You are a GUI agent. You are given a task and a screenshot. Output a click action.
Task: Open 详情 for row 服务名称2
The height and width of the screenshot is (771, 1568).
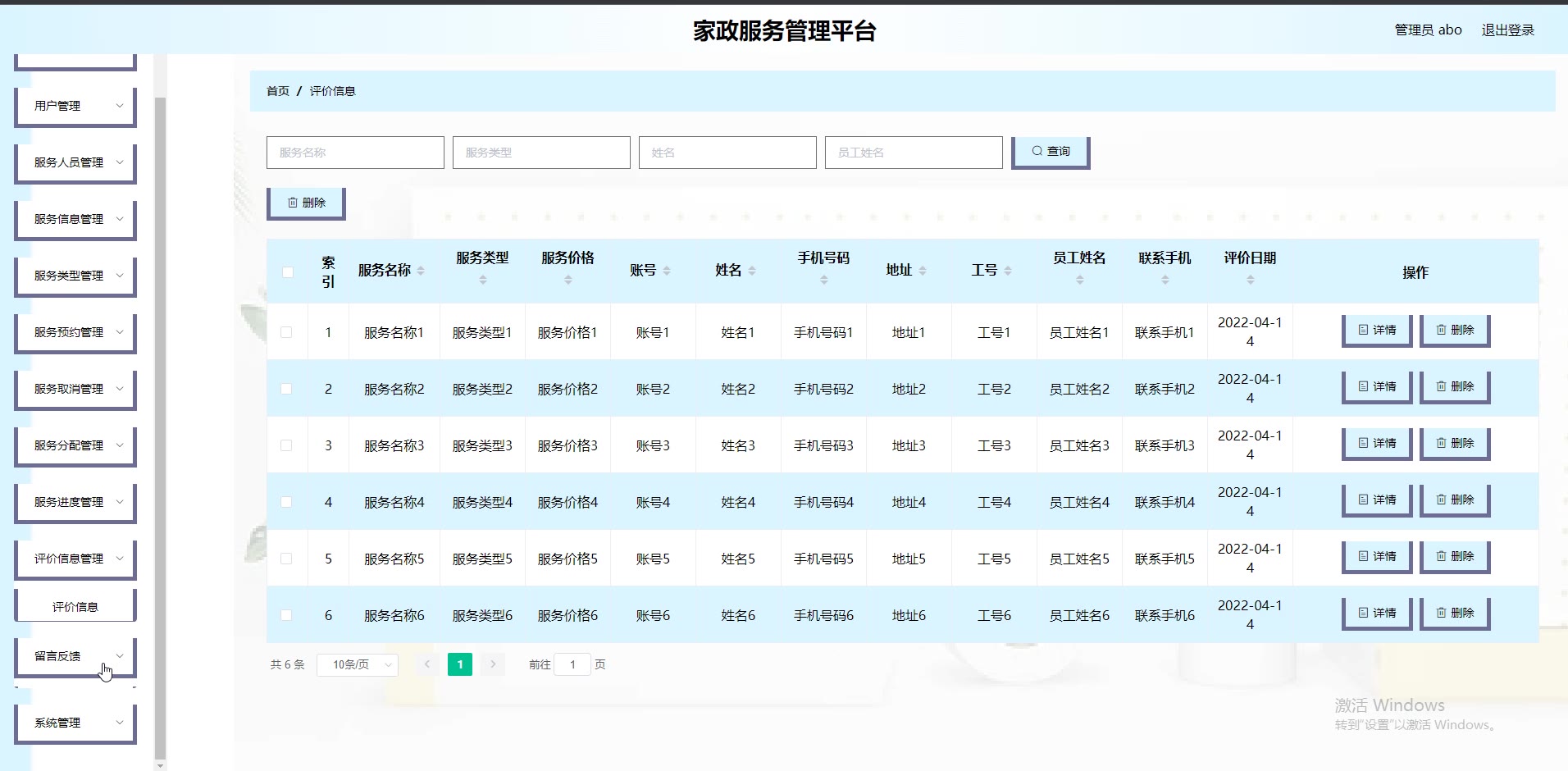1377,387
